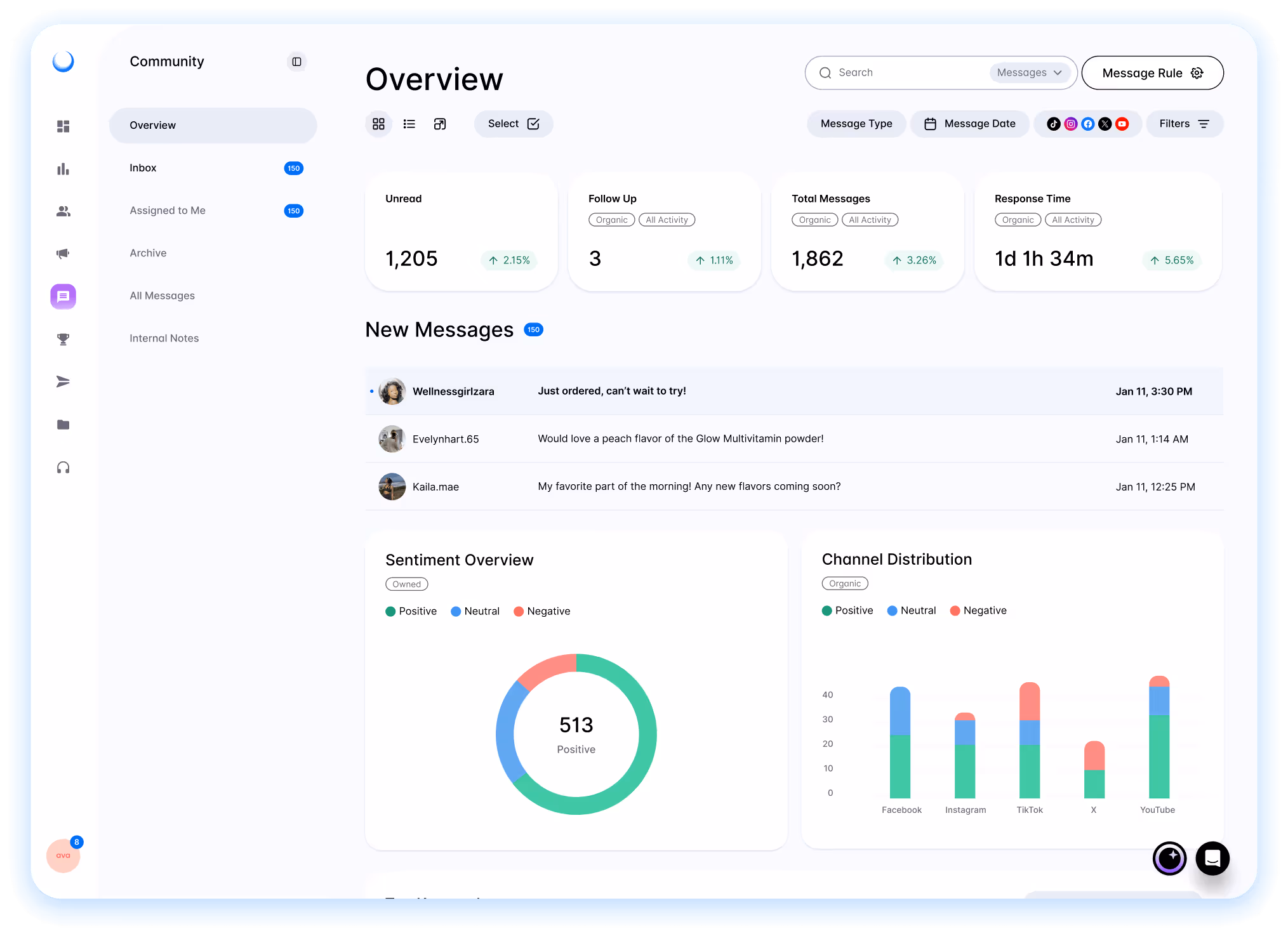Click the Select button above the stats cards

tap(513, 124)
